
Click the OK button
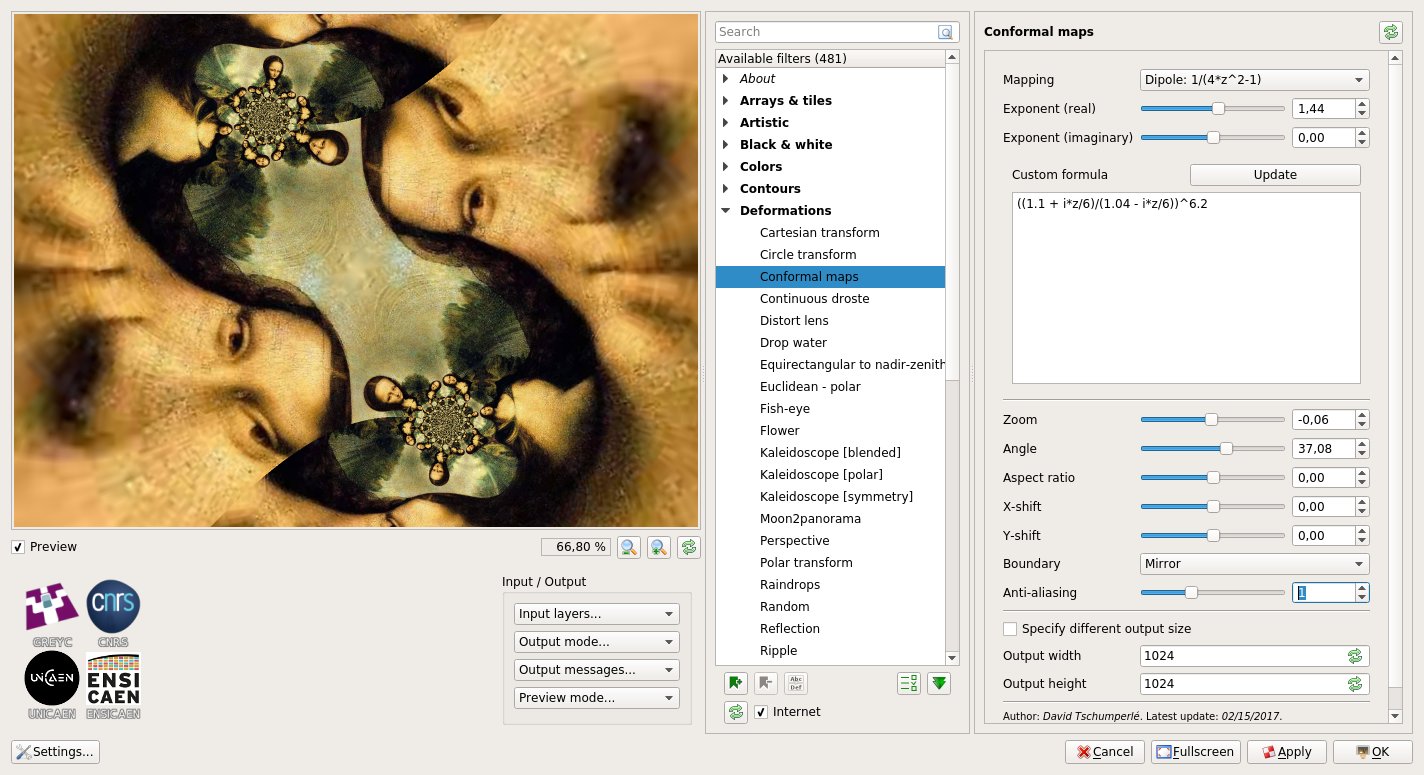tap(1372, 752)
